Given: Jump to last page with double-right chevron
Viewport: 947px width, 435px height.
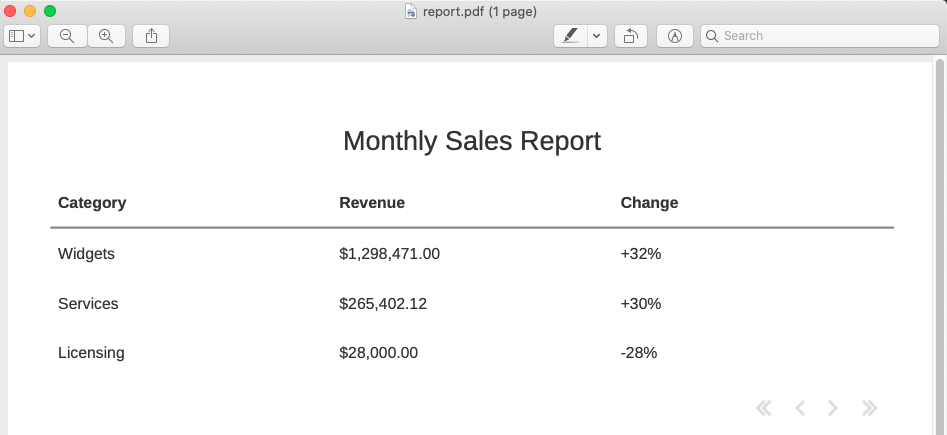Looking at the screenshot, I should coord(869,408).
